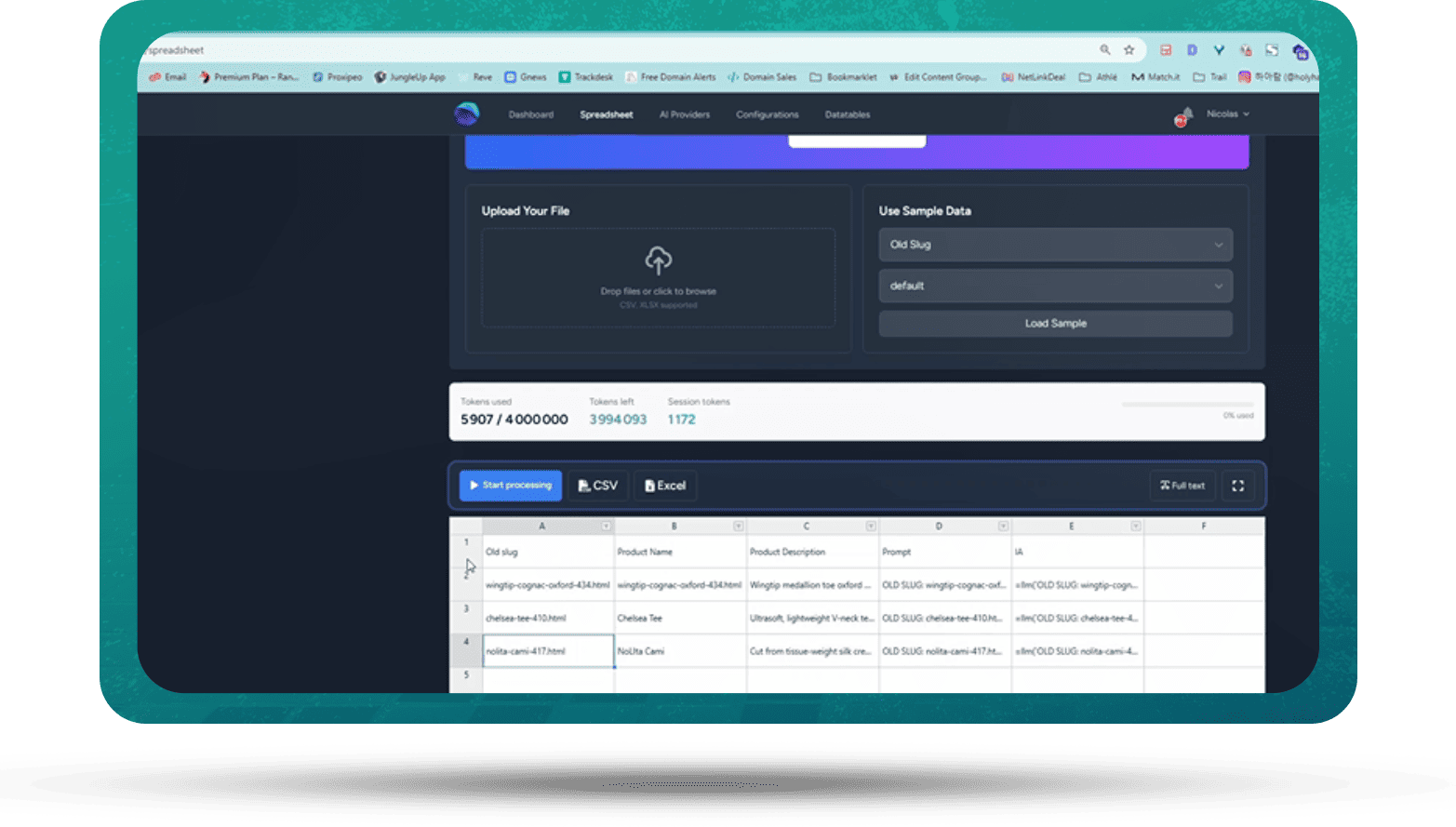Expand the default configuration dropdown
1456x827 pixels.
click(1055, 286)
